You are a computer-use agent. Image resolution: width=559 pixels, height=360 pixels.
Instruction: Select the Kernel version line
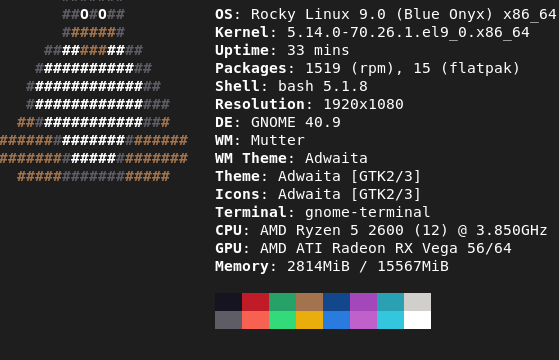(x=372, y=33)
